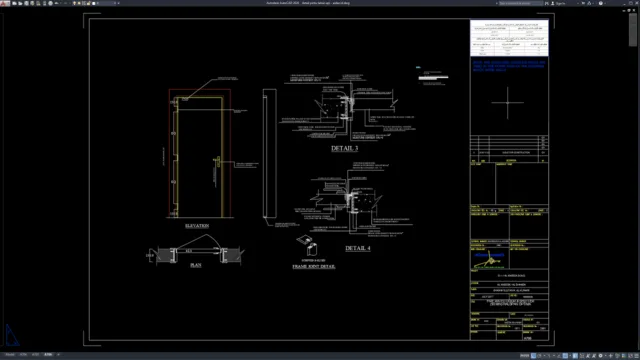Toggle the PAPER space status button

click(x=525, y=356)
